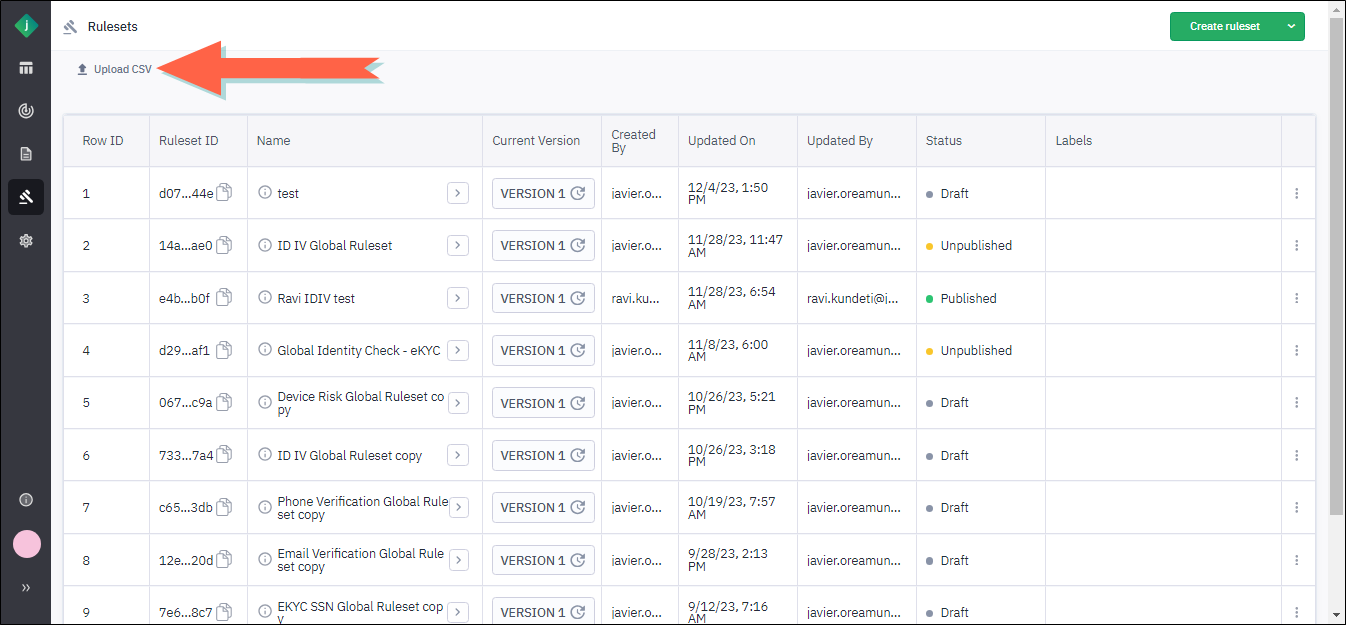Select the Published status of Ravi IDIV test
Screen dimensions: 1346x625
pos(961,298)
